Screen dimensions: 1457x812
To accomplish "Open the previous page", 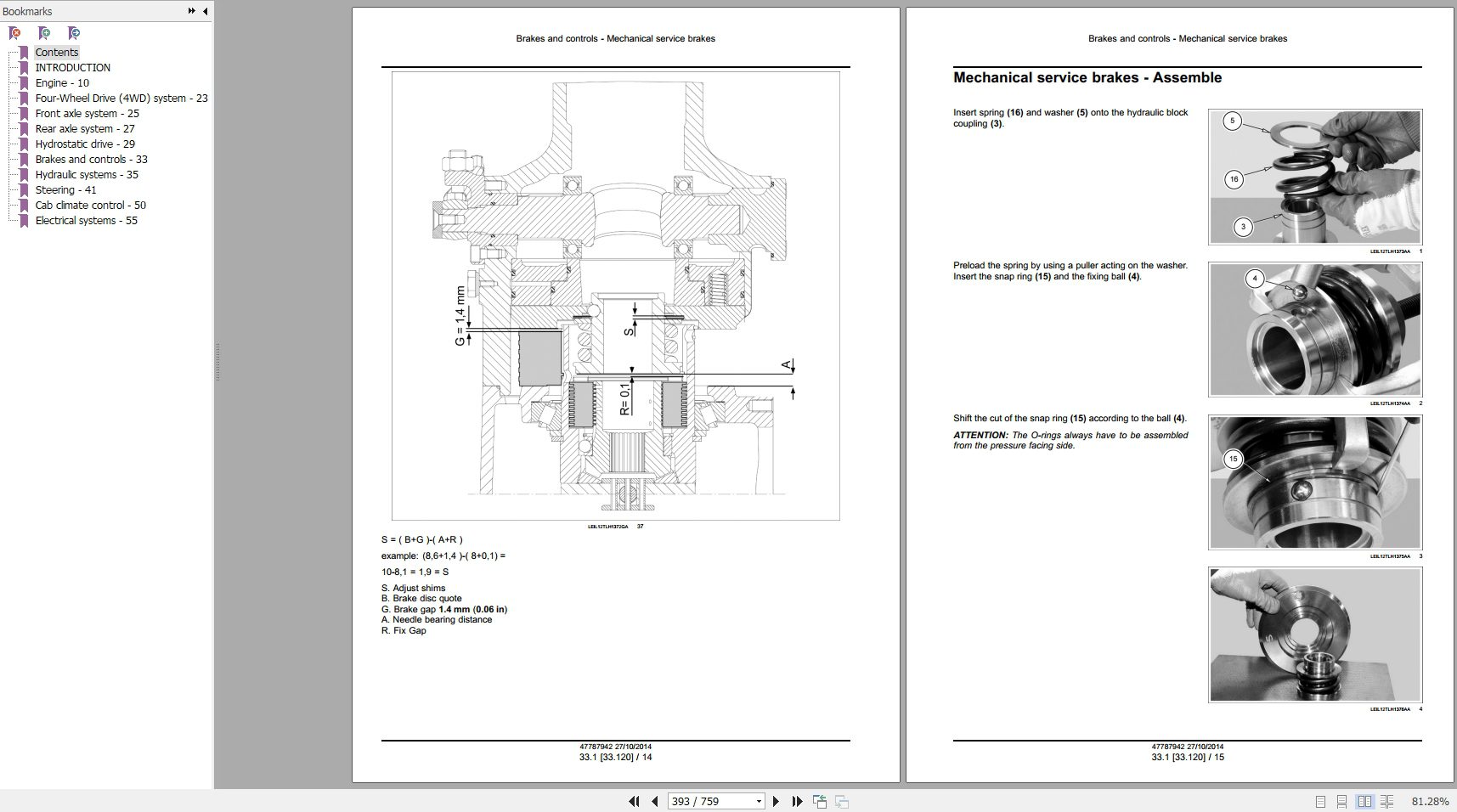I will point(654,801).
